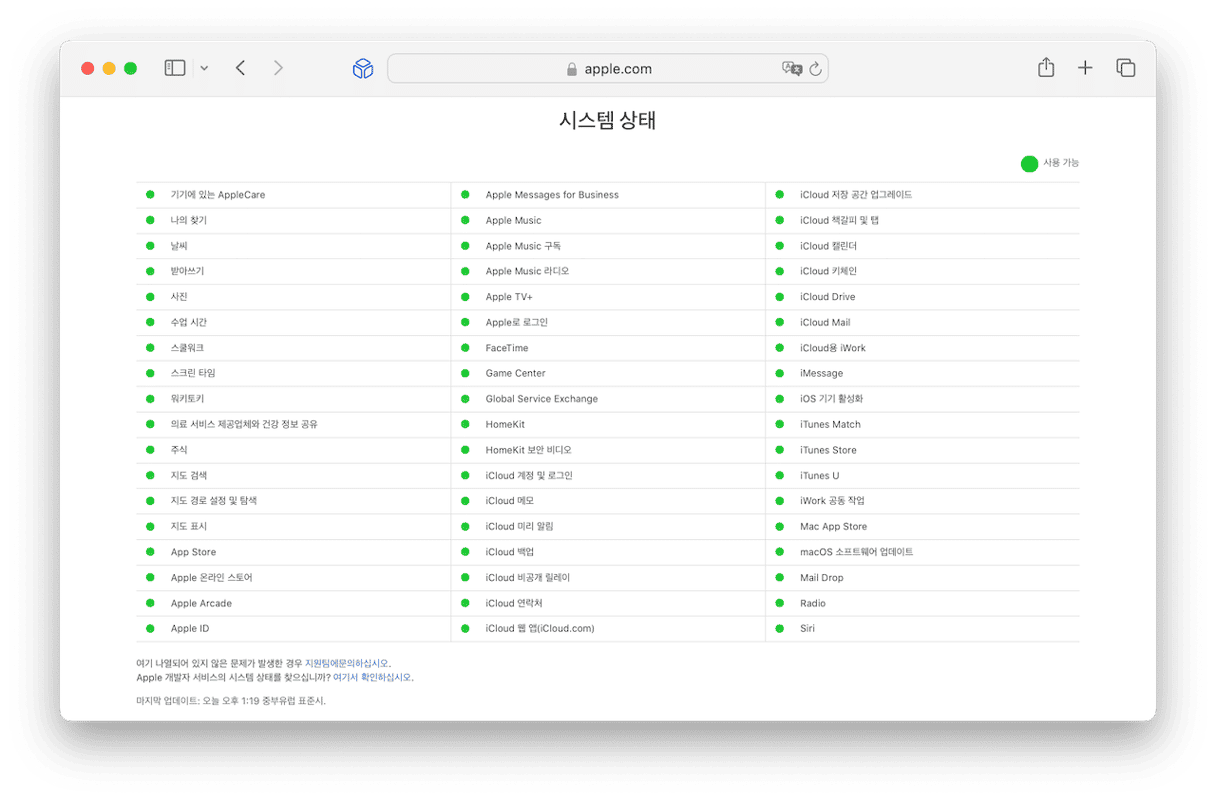Select the iCloud 저장 공간 업그레이드 row
Screen dimensions: 1216x800
coord(923,195)
